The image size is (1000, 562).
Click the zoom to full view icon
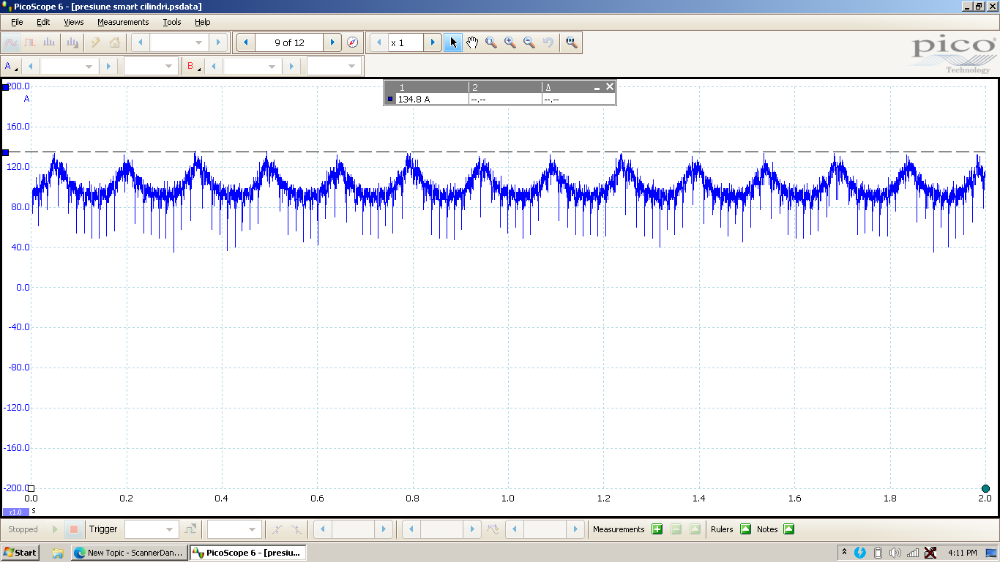pyautogui.click(x=571, y=43)
